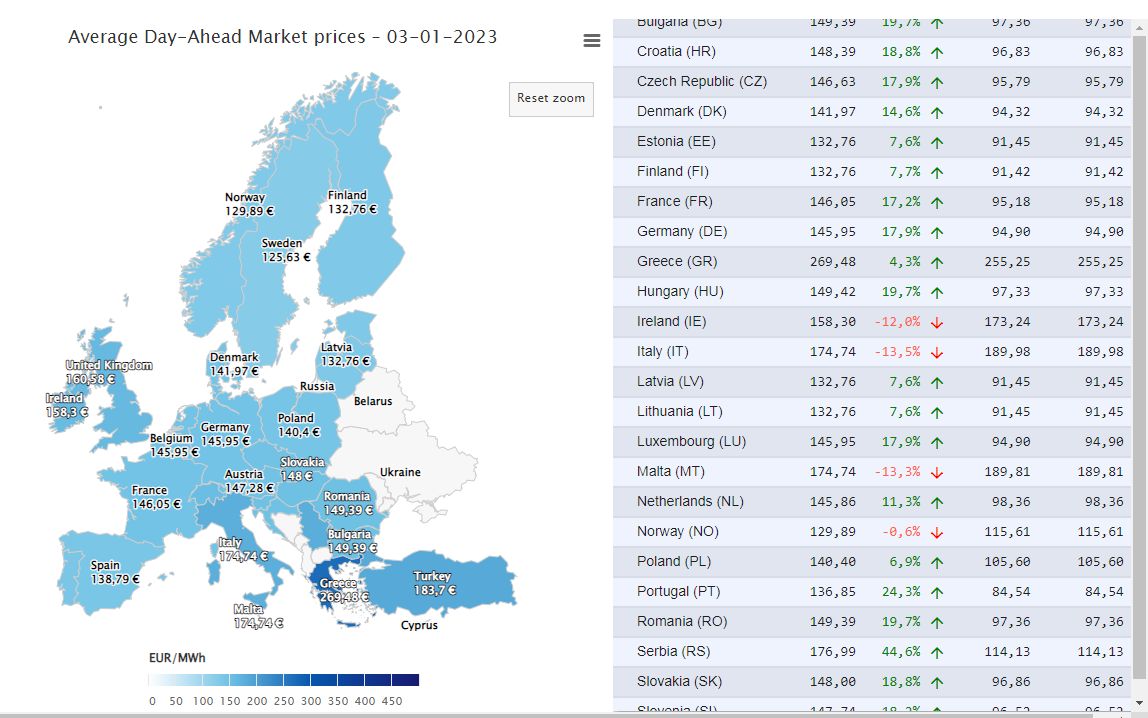The width and height of the screenshot is (1148, 718).
Task: Click the green up arrow in Serbia row
Action: (937, 652)
